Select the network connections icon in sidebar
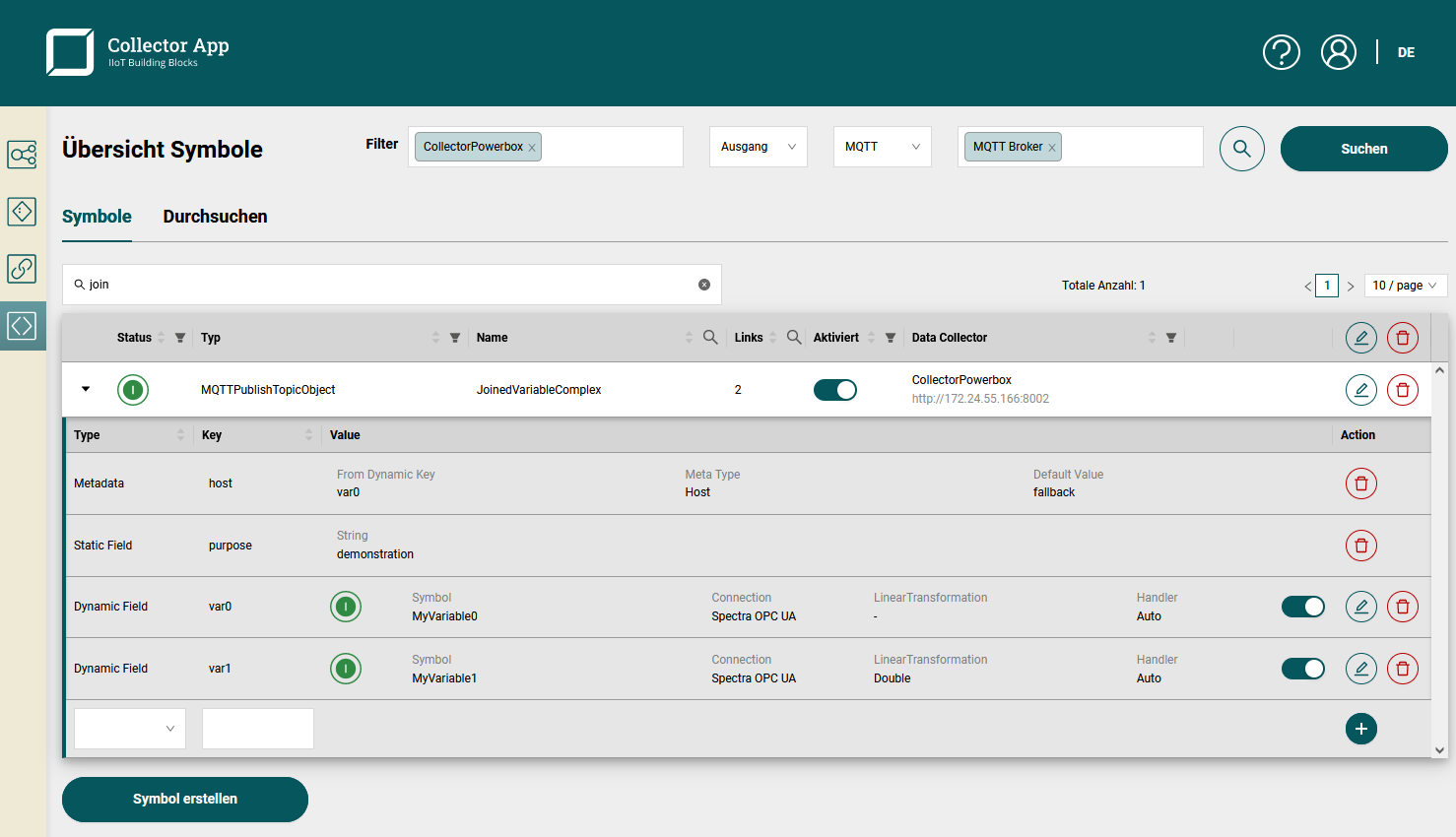This screenshot has width=1456, height=837. point(22,155)
